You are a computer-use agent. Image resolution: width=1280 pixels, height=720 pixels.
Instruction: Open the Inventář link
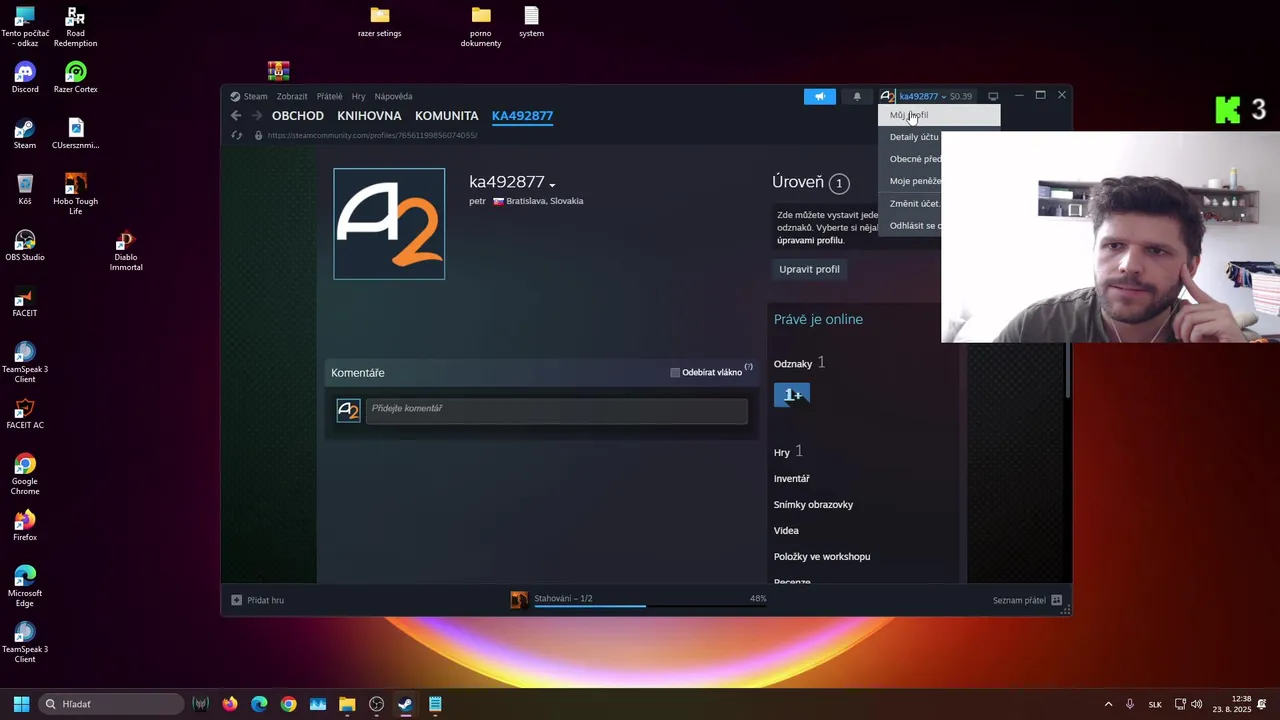[791, 479]
